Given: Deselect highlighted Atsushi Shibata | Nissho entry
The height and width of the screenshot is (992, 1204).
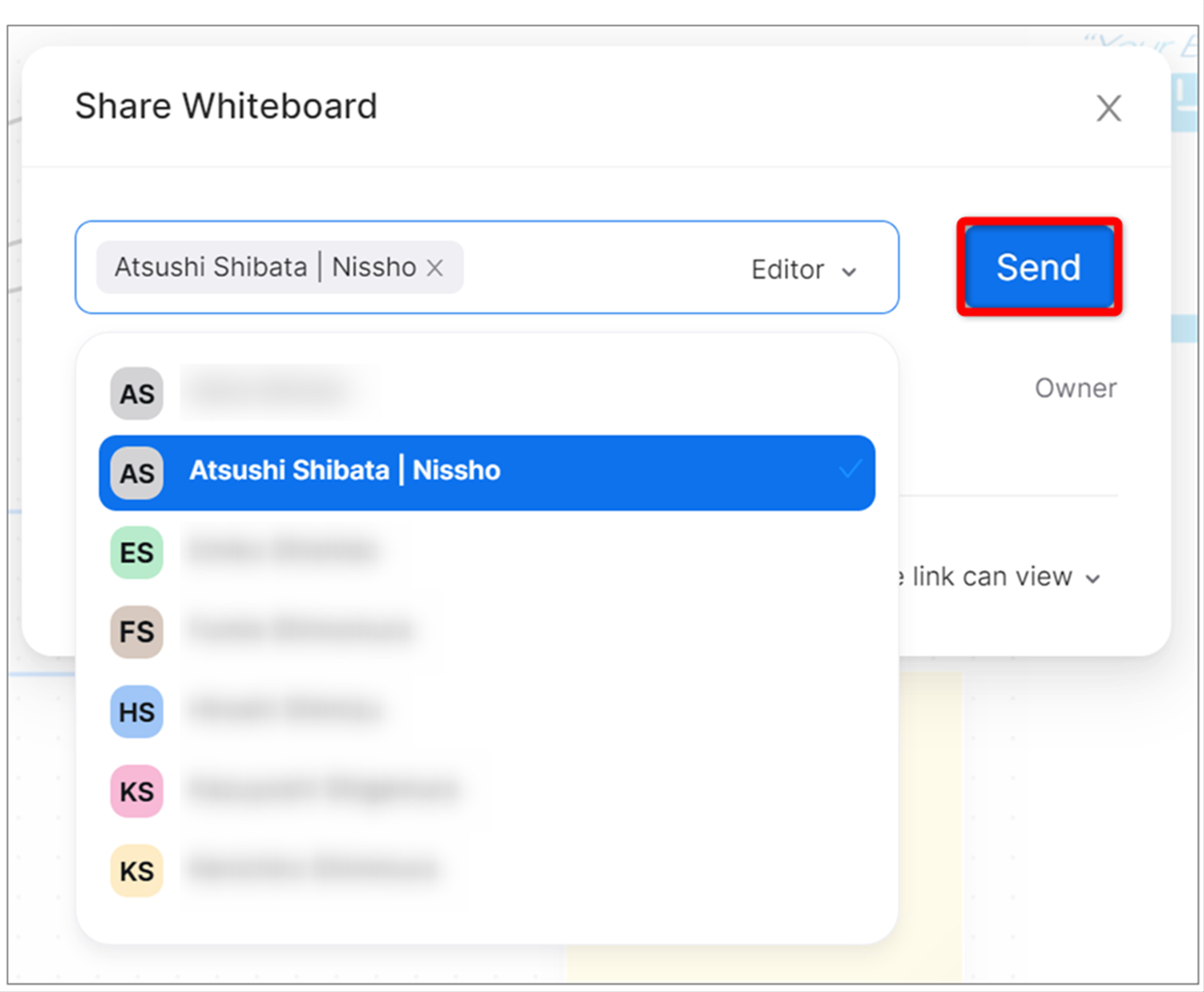Looking at the screenshot, I should (487, 473).
